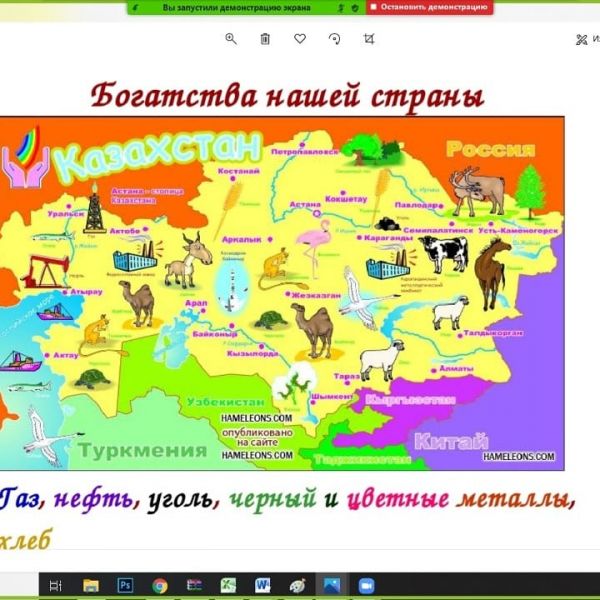Viewport: 600px width, 600px height.
Task: Add the image to favorites with the heart icon
Action: pos(300,39)
